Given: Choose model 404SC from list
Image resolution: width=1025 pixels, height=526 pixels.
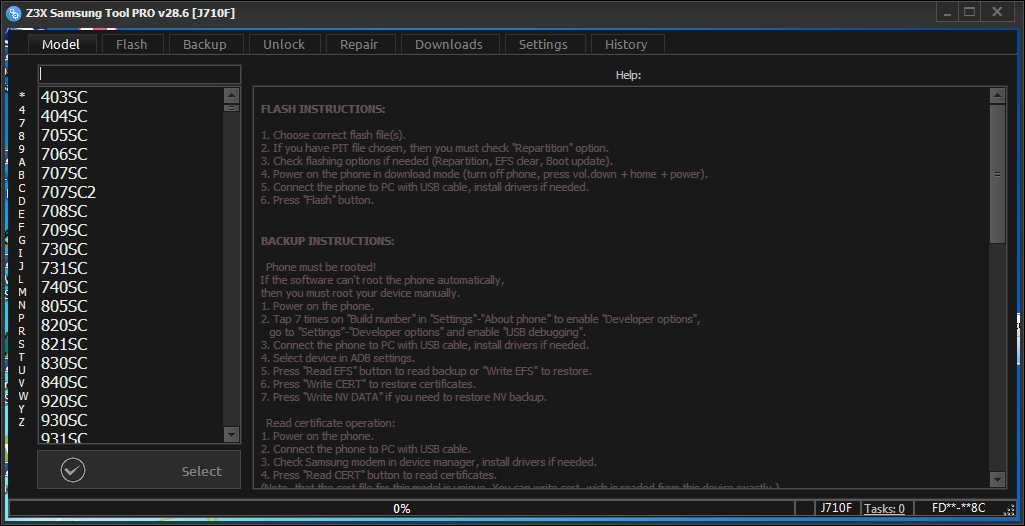Looking at the screenshot, I should click(130, 116).
